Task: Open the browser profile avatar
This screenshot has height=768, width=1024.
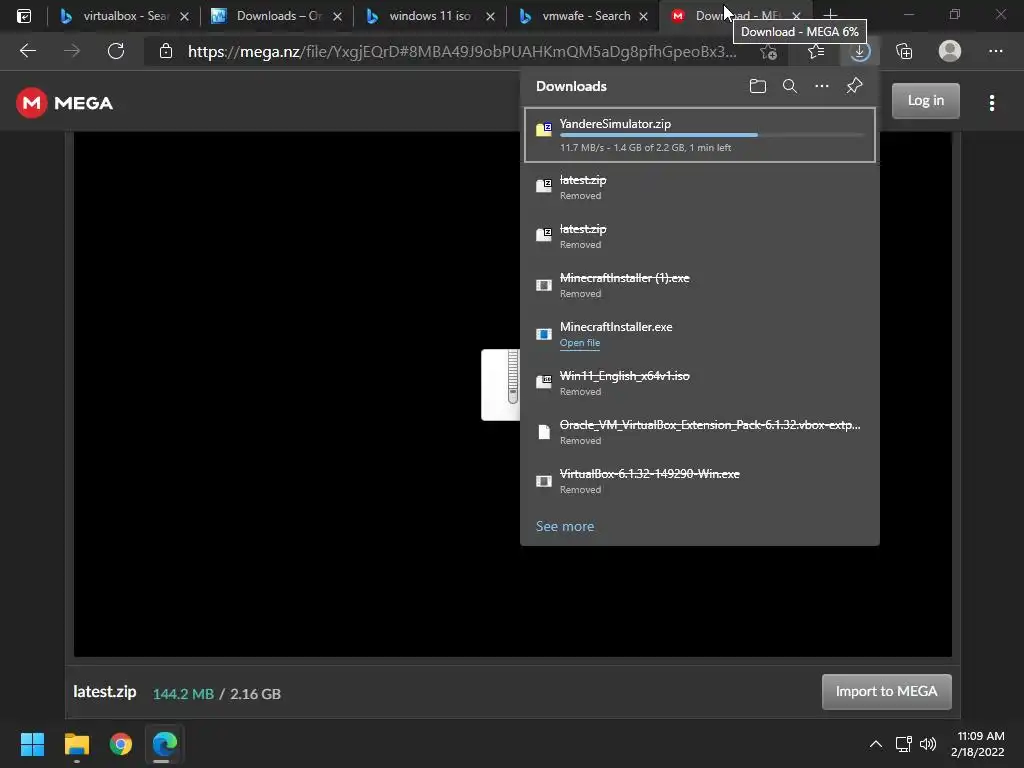Action: coord(950,51)
